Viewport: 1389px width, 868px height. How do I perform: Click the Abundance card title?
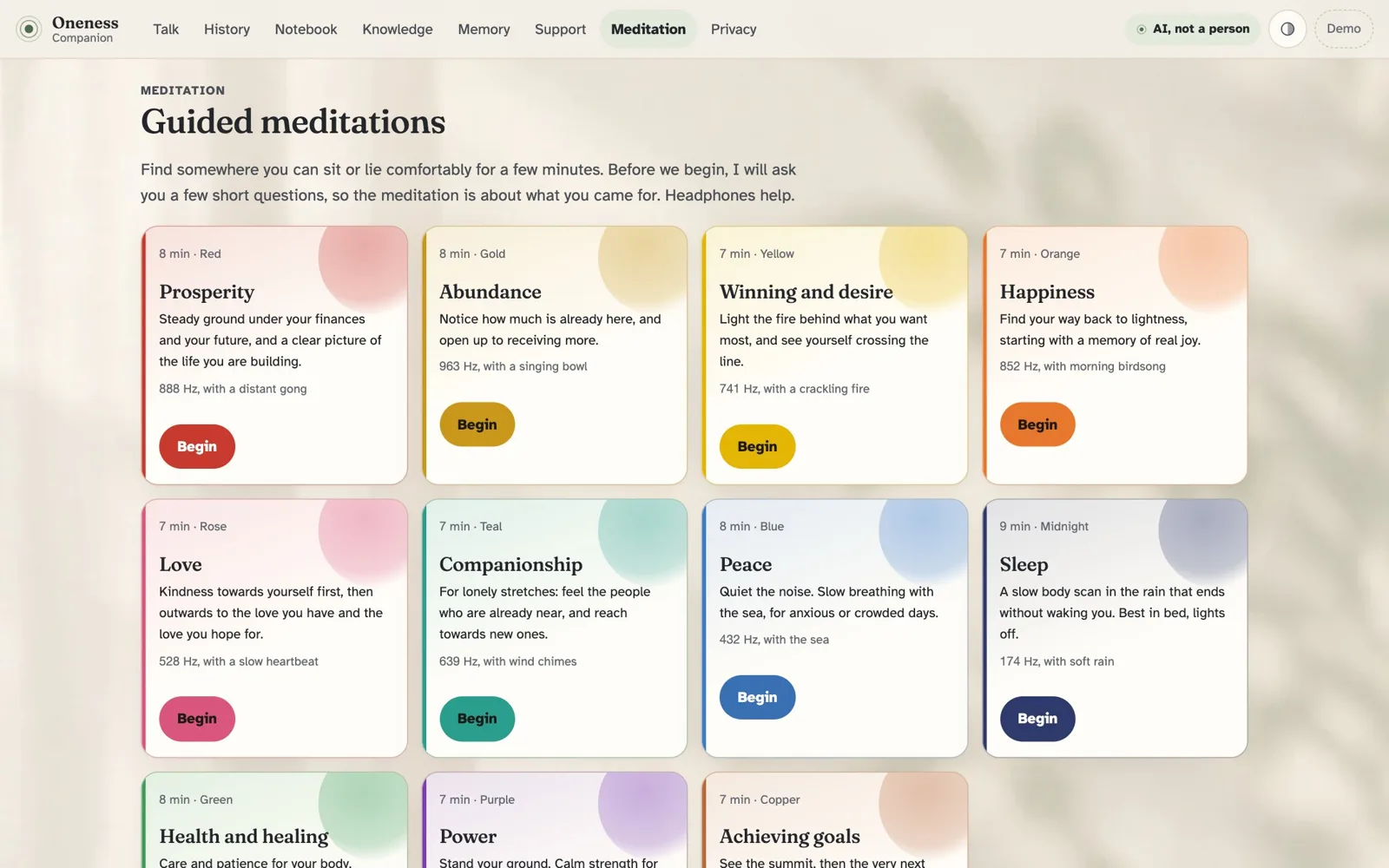click(x=490, y=292)
